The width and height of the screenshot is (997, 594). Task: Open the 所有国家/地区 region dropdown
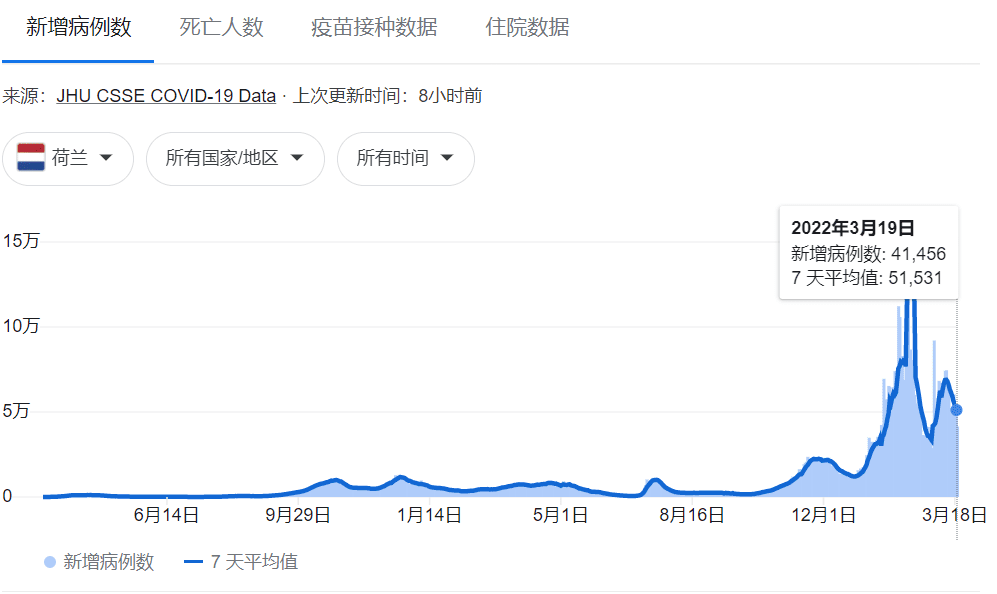coord(235,158)
